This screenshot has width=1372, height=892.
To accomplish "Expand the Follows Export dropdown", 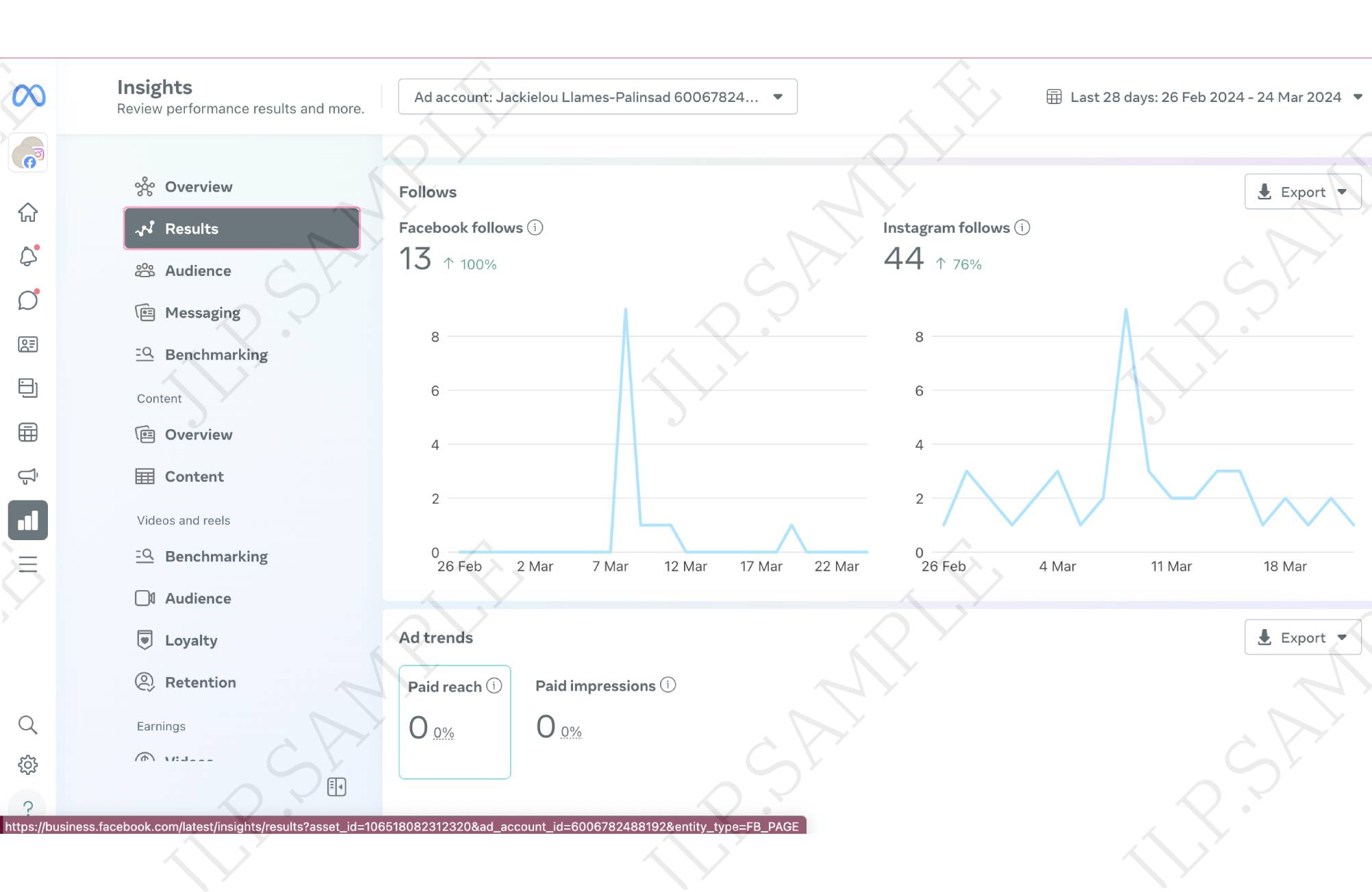I will coord(1302,192).
